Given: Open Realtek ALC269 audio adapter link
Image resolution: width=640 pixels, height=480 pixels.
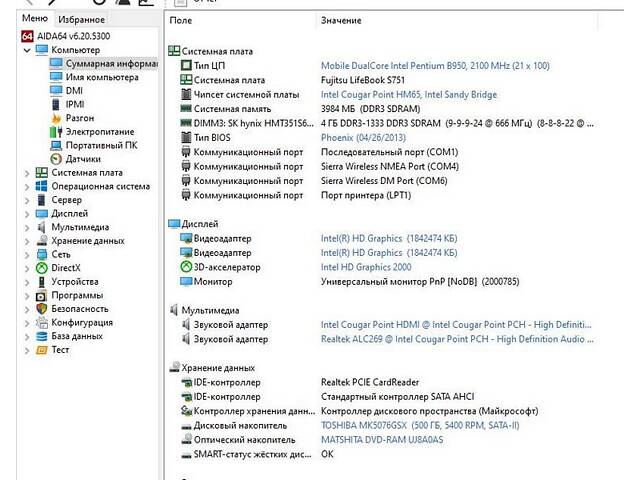Looking at the screenshot, I should pos(457,339).
